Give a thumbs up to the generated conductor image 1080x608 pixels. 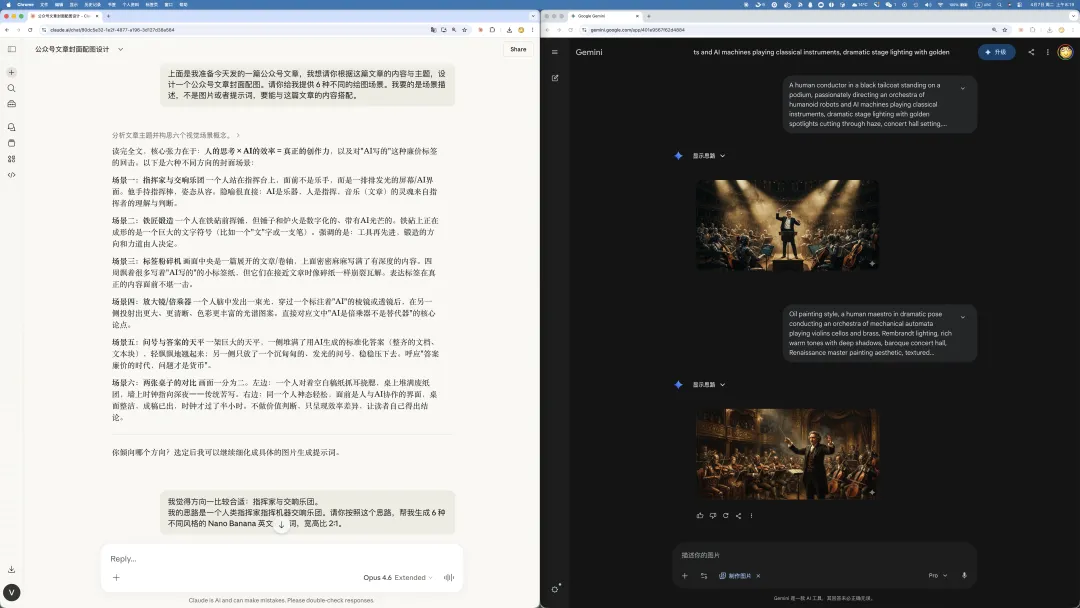[x=699, y=515]
